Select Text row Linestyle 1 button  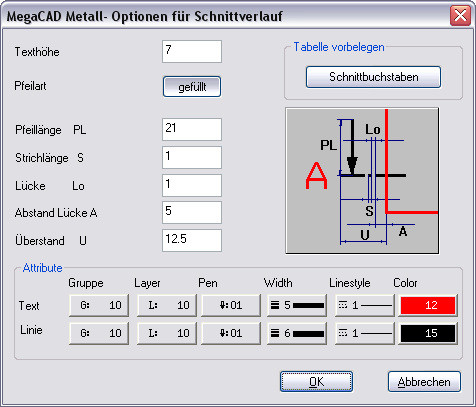(x=365, y=305)
